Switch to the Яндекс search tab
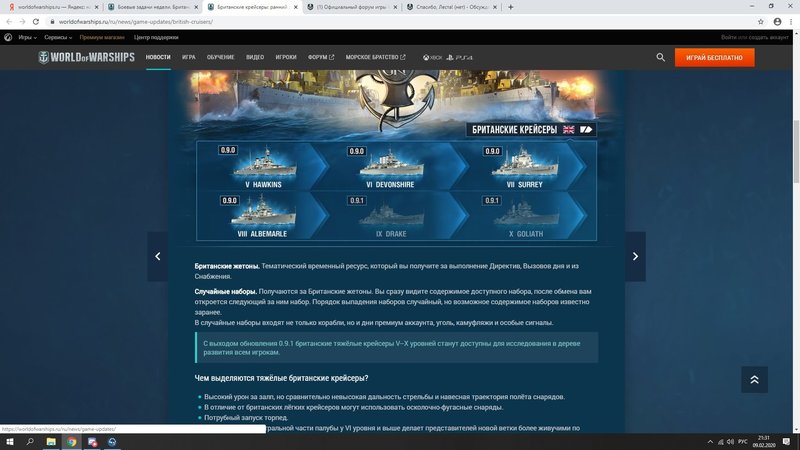Image resolution: width=800 pixels, height=450 pixels. 53,7
